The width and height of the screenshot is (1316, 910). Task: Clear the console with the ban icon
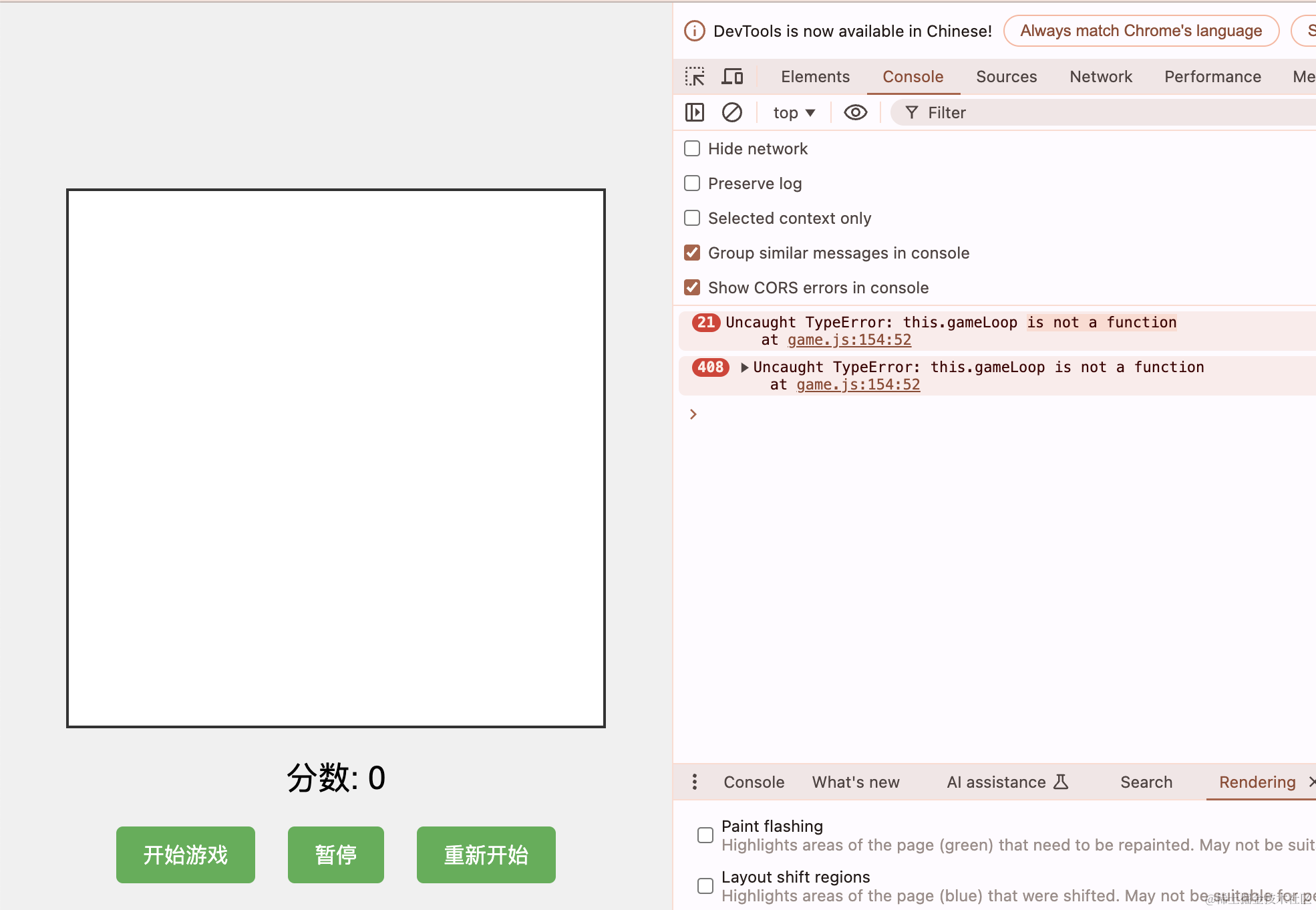pos(732,112)
